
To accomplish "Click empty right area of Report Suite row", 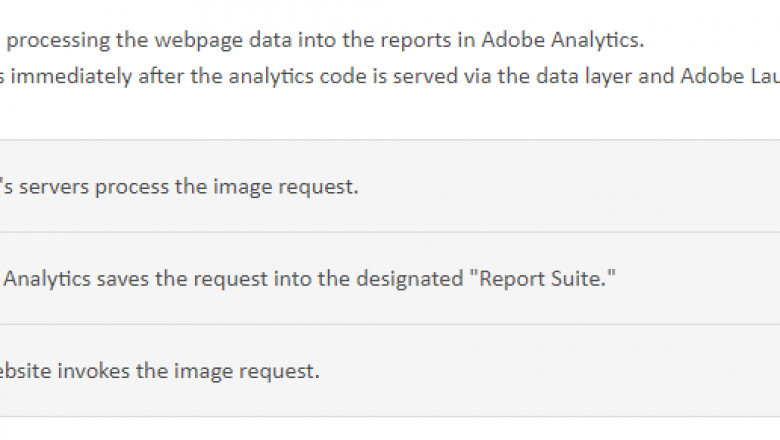I will point(700,279).
